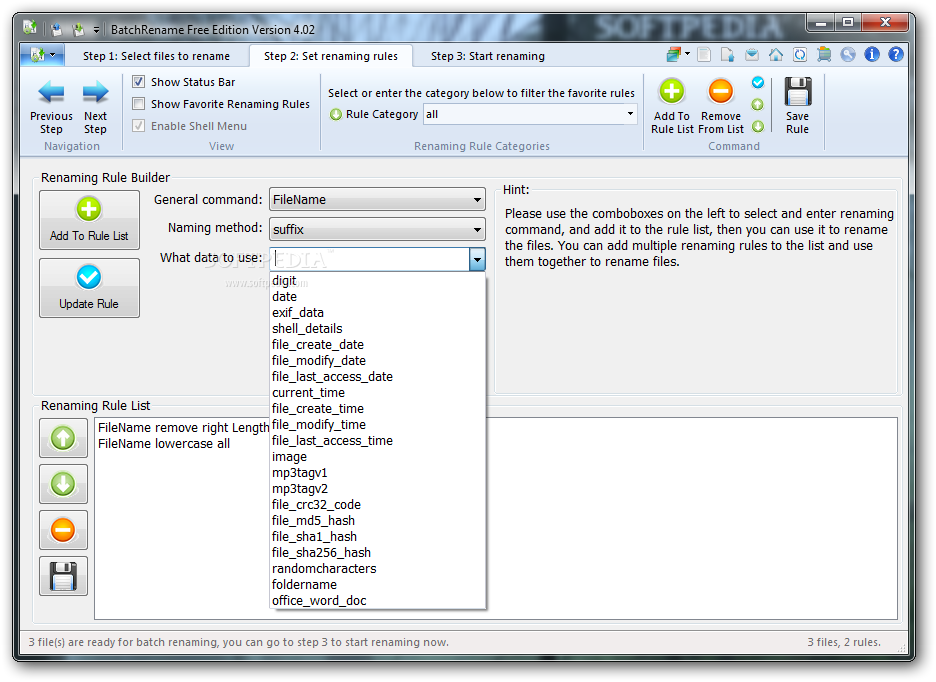936x682 pixels.
Task: Click the key registration icon
Action: [848, 55]
